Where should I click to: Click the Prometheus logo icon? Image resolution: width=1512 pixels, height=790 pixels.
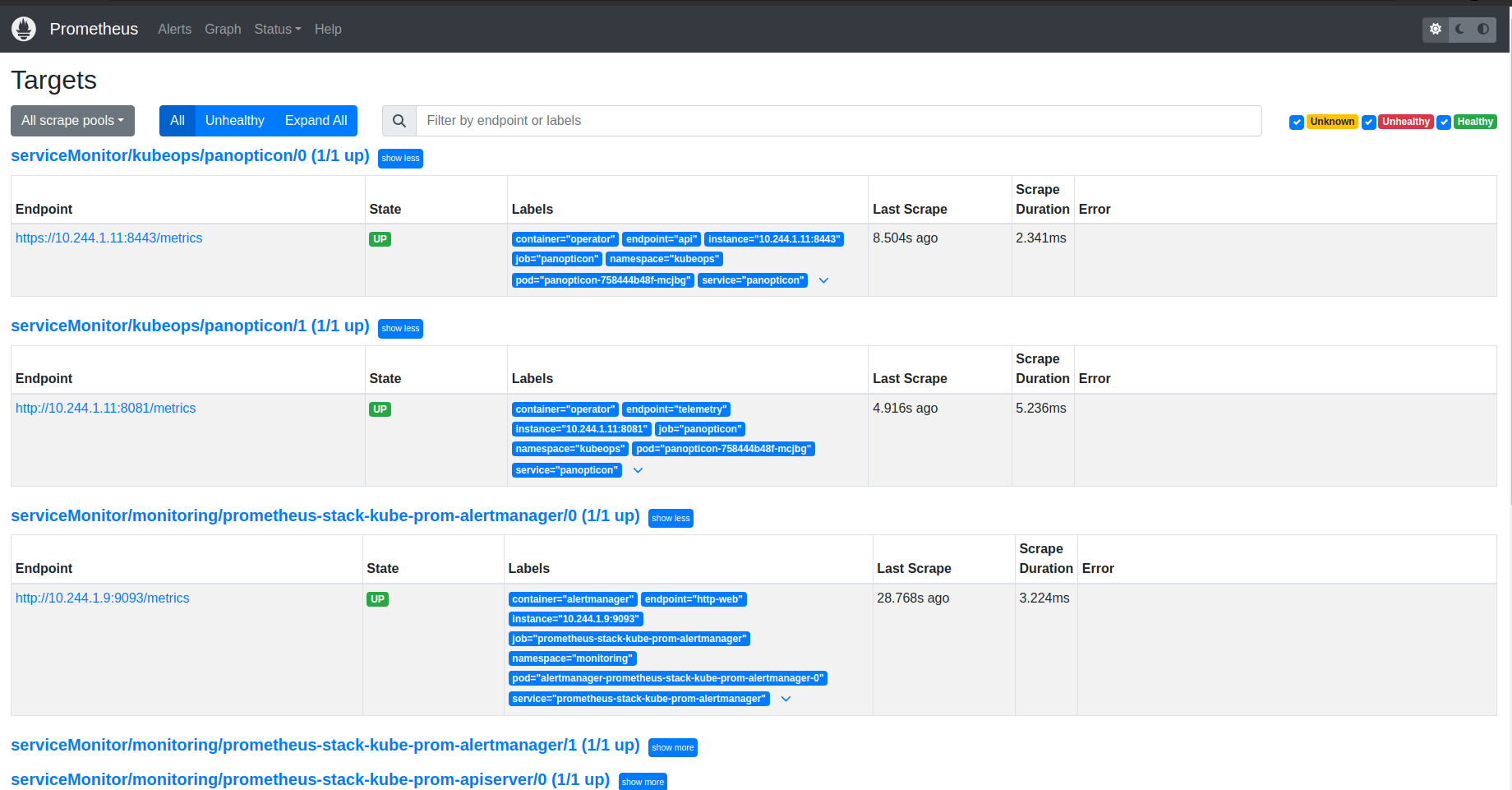[23, 28]
